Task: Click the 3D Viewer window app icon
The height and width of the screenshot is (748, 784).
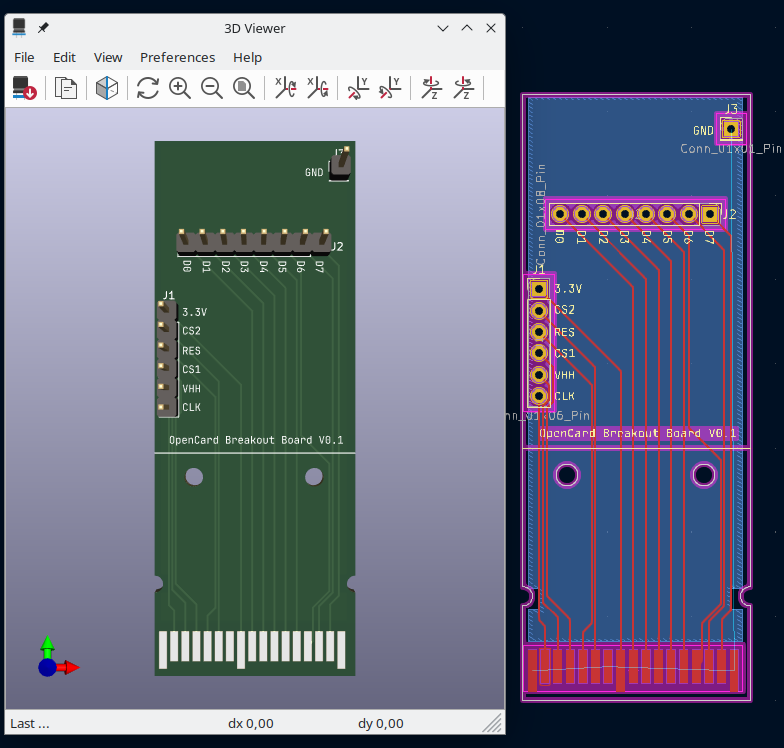Action: (x=19, y=28)
